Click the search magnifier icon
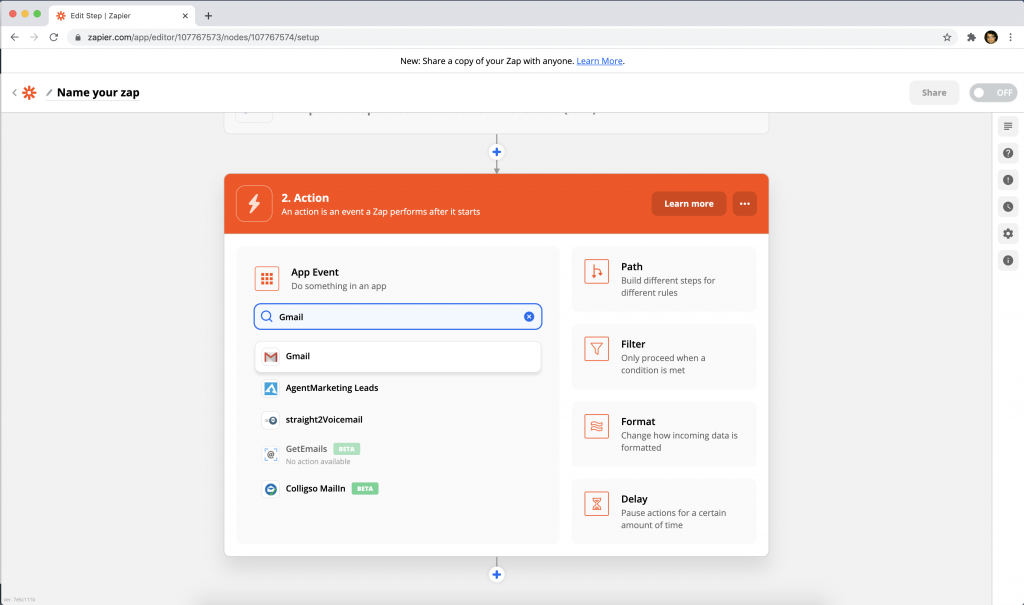The height and width of the screenshot is (605, 1024). pos(266,317)
